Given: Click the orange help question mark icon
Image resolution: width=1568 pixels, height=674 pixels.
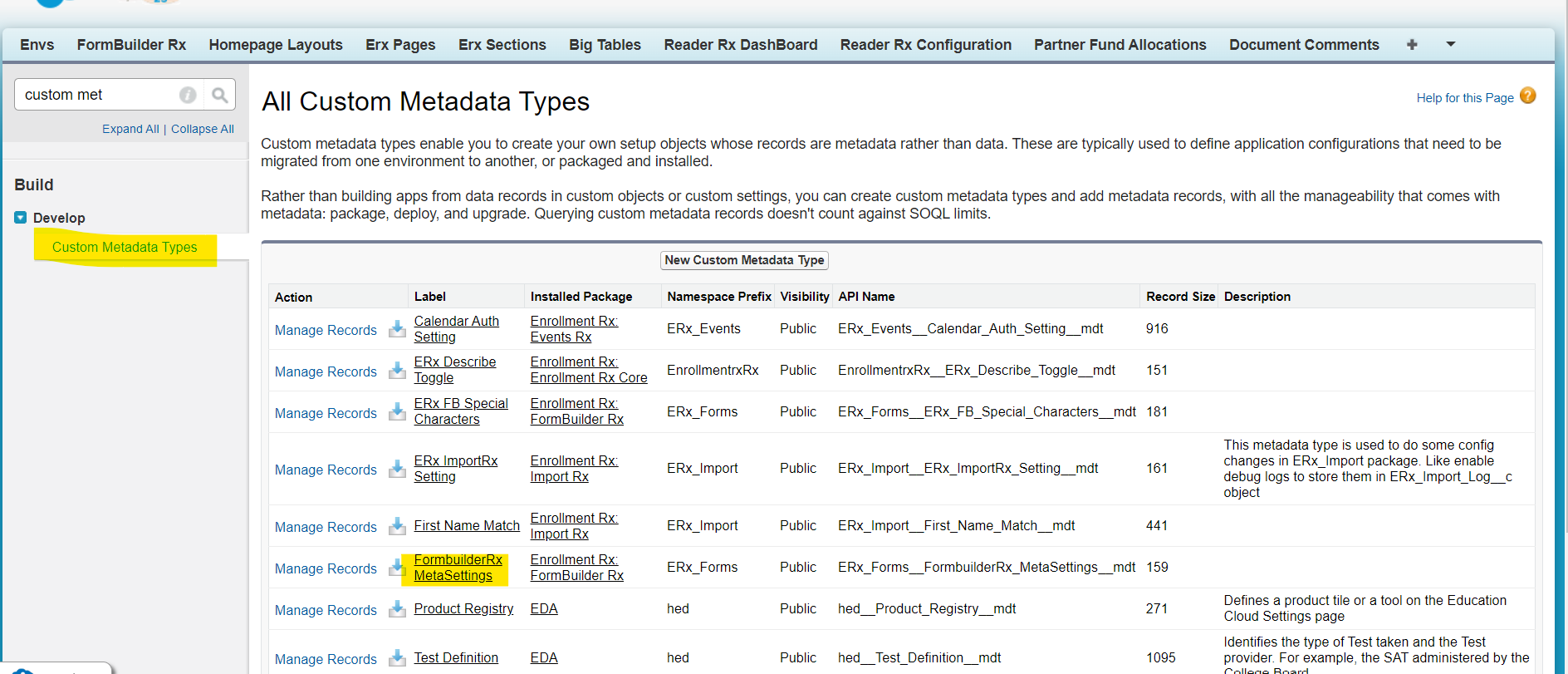Looking at the screenshot, I should [1527, 96].
